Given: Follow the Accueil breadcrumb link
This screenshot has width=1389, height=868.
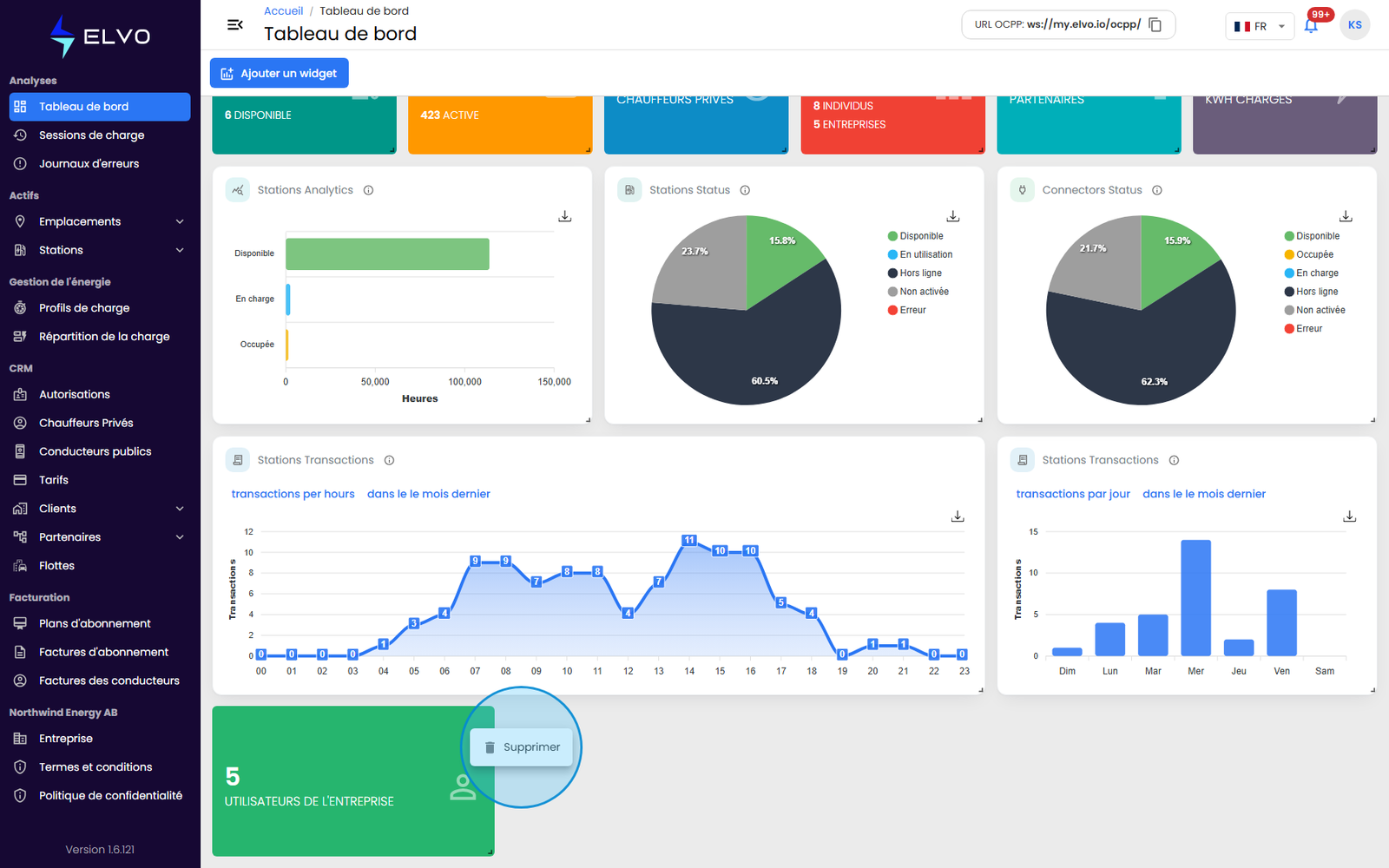Looking at the screenshot, I should [283, 11].
